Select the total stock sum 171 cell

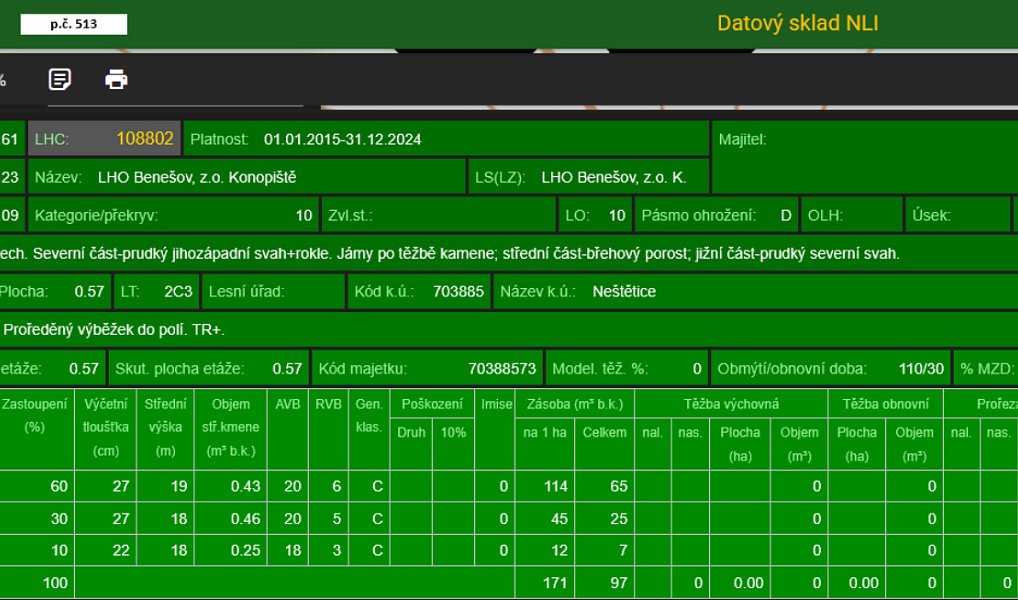coord(545,582)
